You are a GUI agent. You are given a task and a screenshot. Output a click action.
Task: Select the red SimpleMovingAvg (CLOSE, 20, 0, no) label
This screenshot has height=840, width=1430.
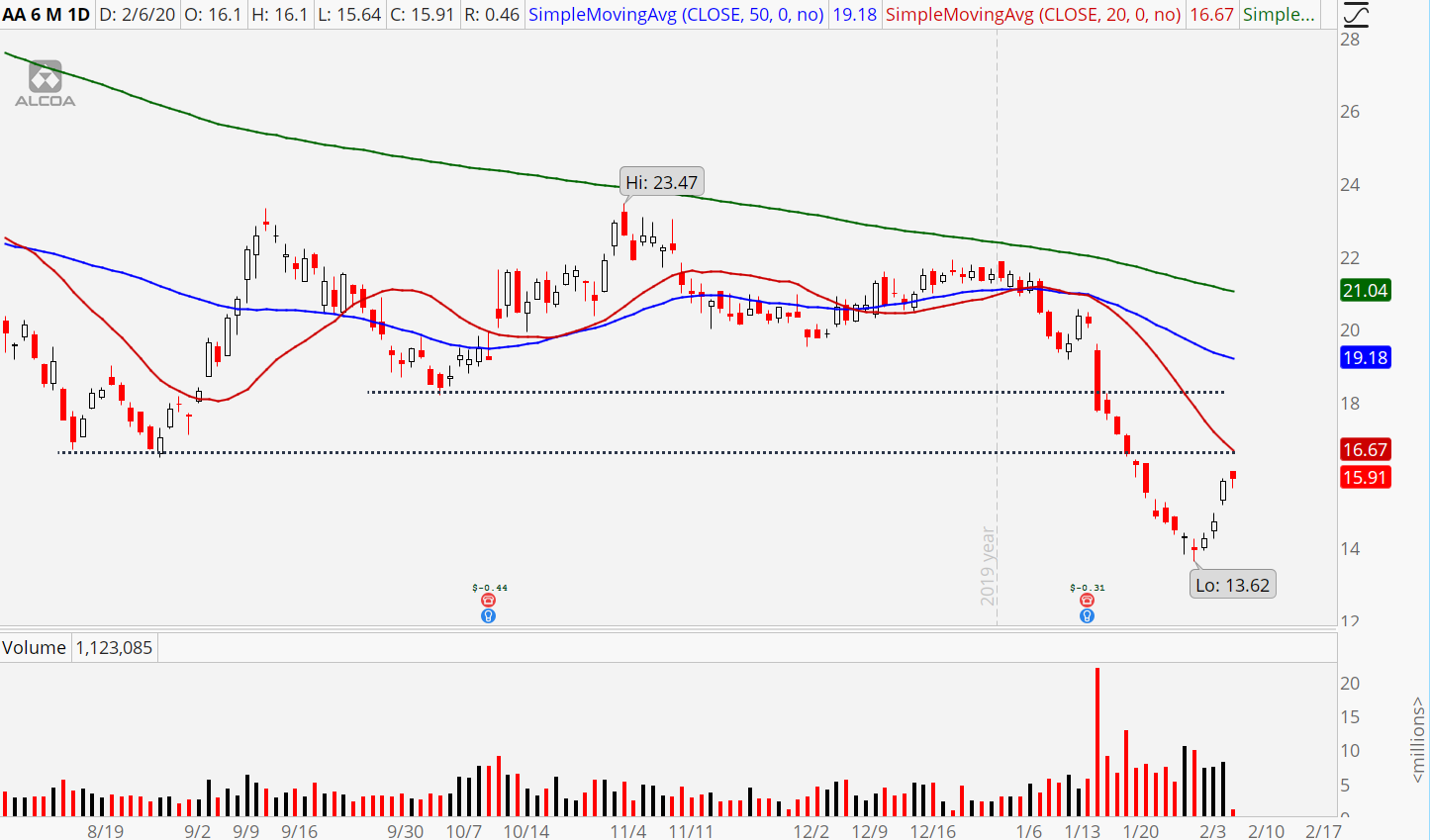[1033, 15]
